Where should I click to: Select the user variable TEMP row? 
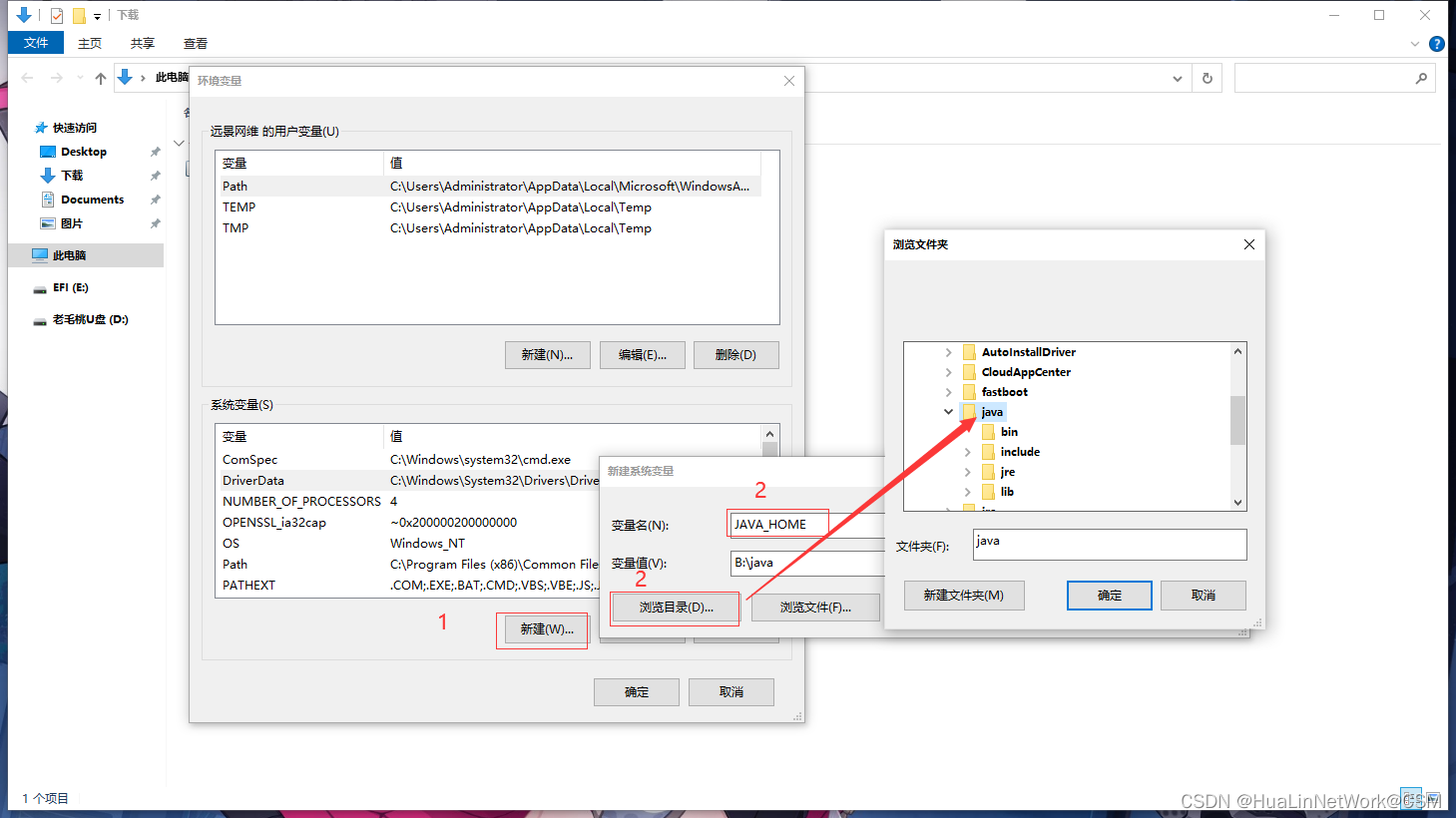pyautogui.click(x=488, y=207)
